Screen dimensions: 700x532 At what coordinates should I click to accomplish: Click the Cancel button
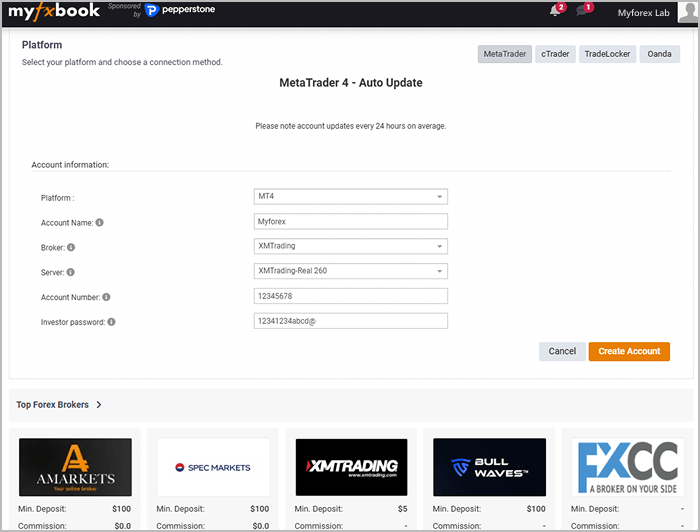tap(562, 351)
